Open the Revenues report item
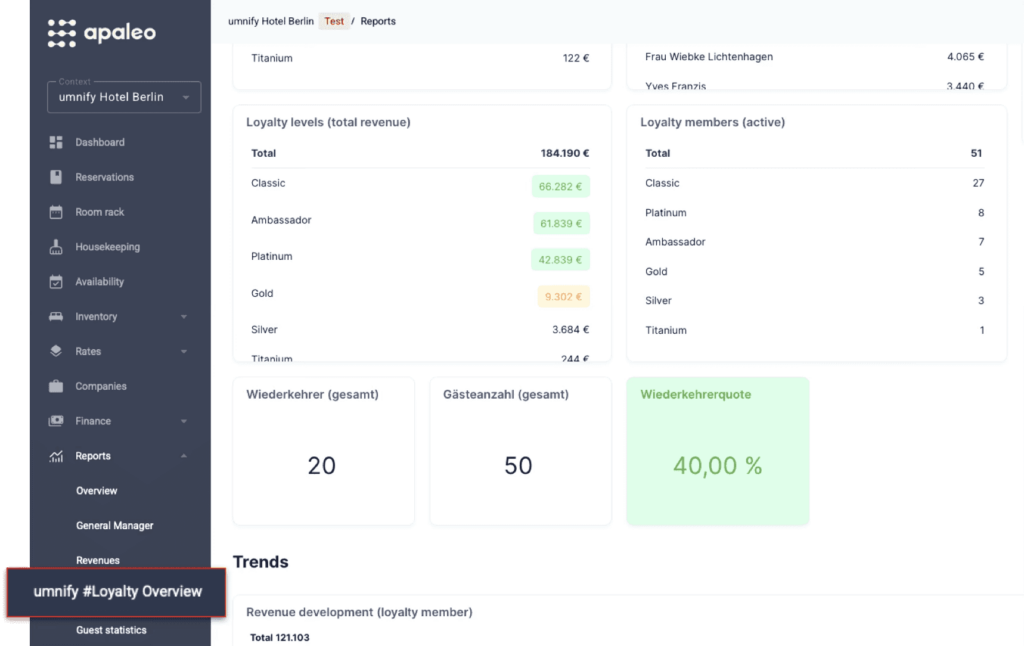The height and width of the screenshot is (646, 1024). click(x=98, y=560)
